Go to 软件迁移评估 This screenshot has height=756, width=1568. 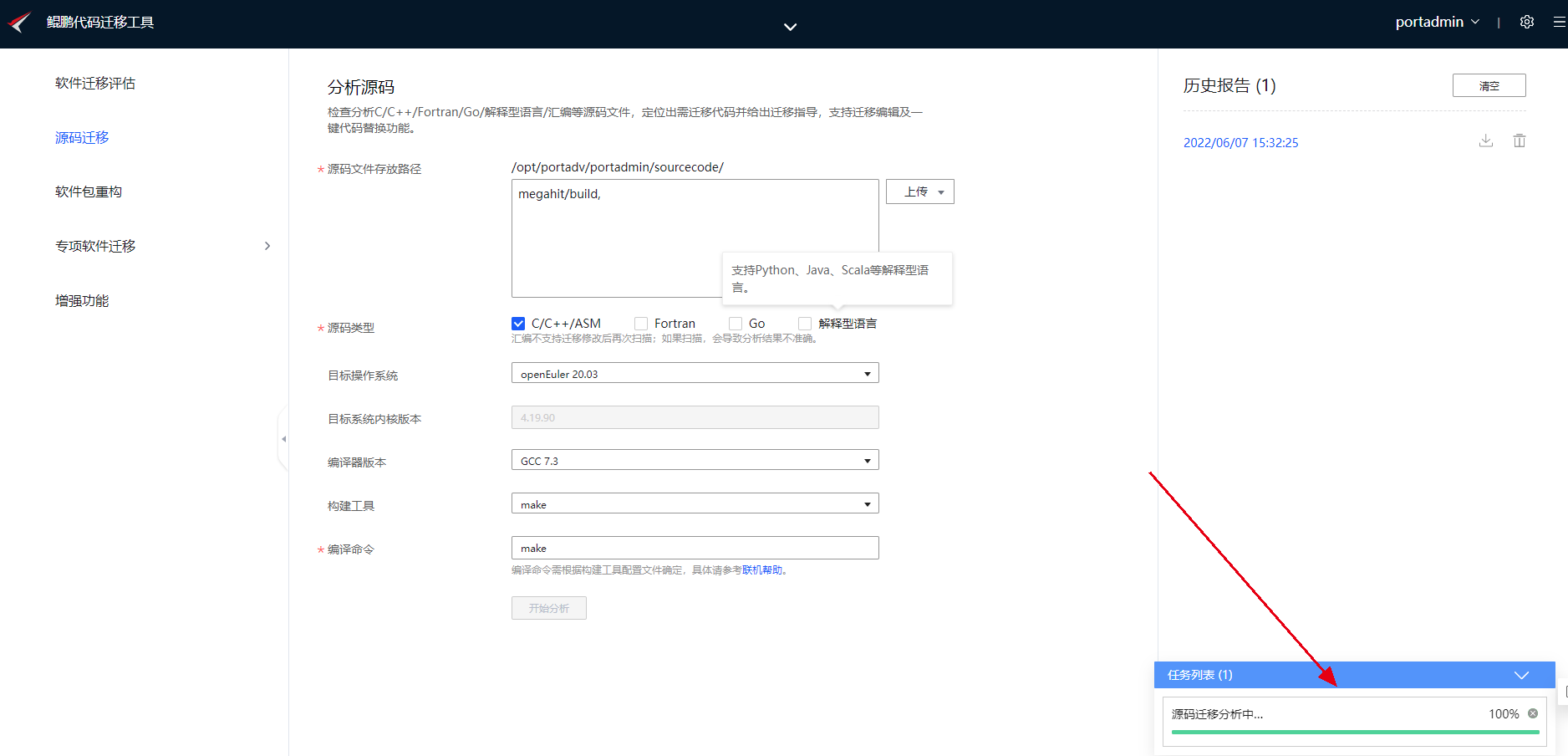point(95,83)
